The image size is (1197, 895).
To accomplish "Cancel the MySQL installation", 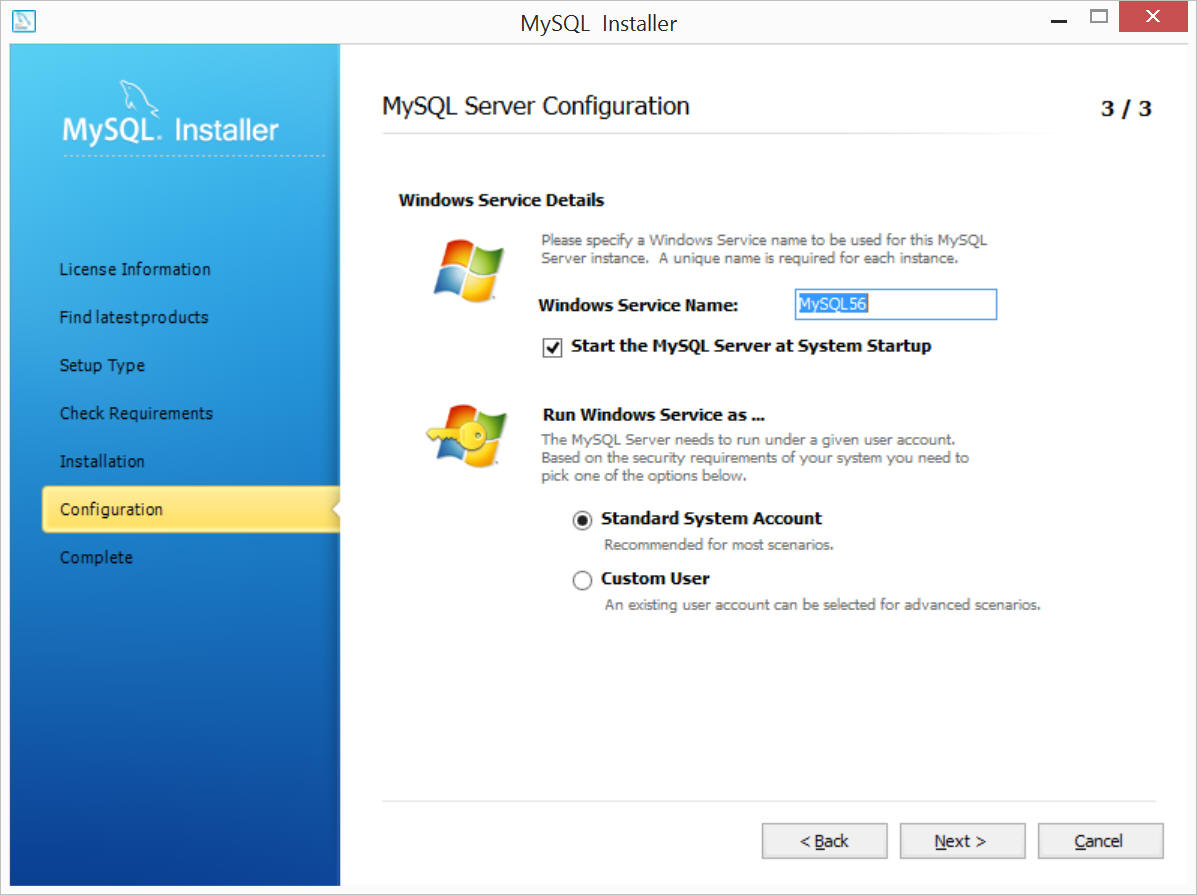I will [x=1100, y=841].
